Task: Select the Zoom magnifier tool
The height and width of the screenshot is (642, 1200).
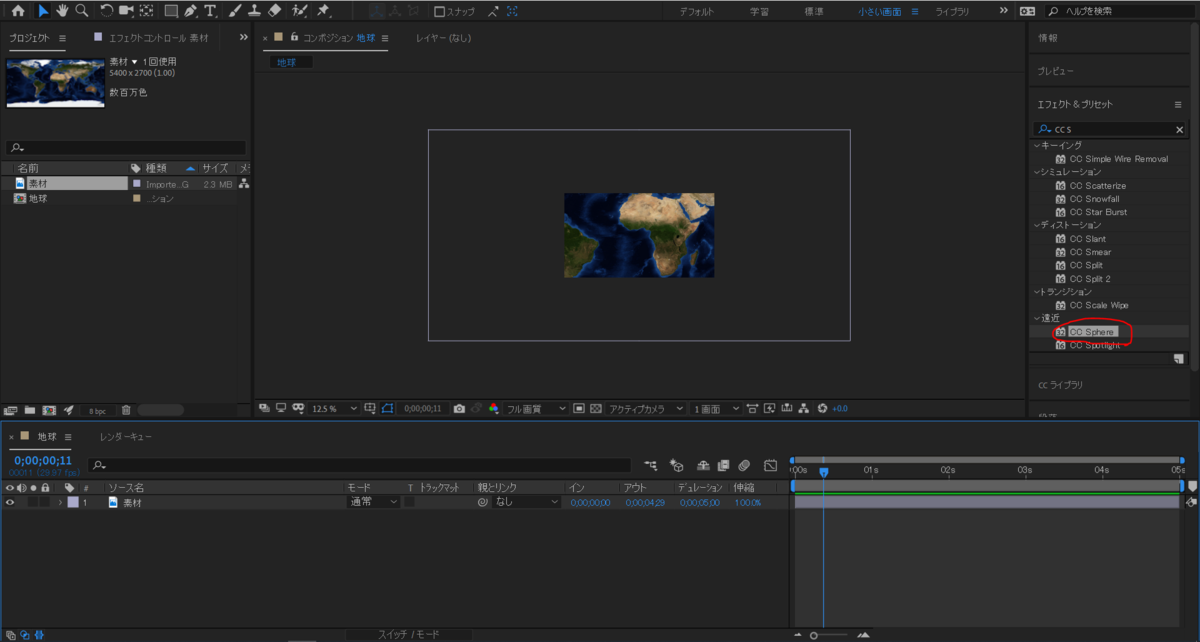Action: click(80, 11)
